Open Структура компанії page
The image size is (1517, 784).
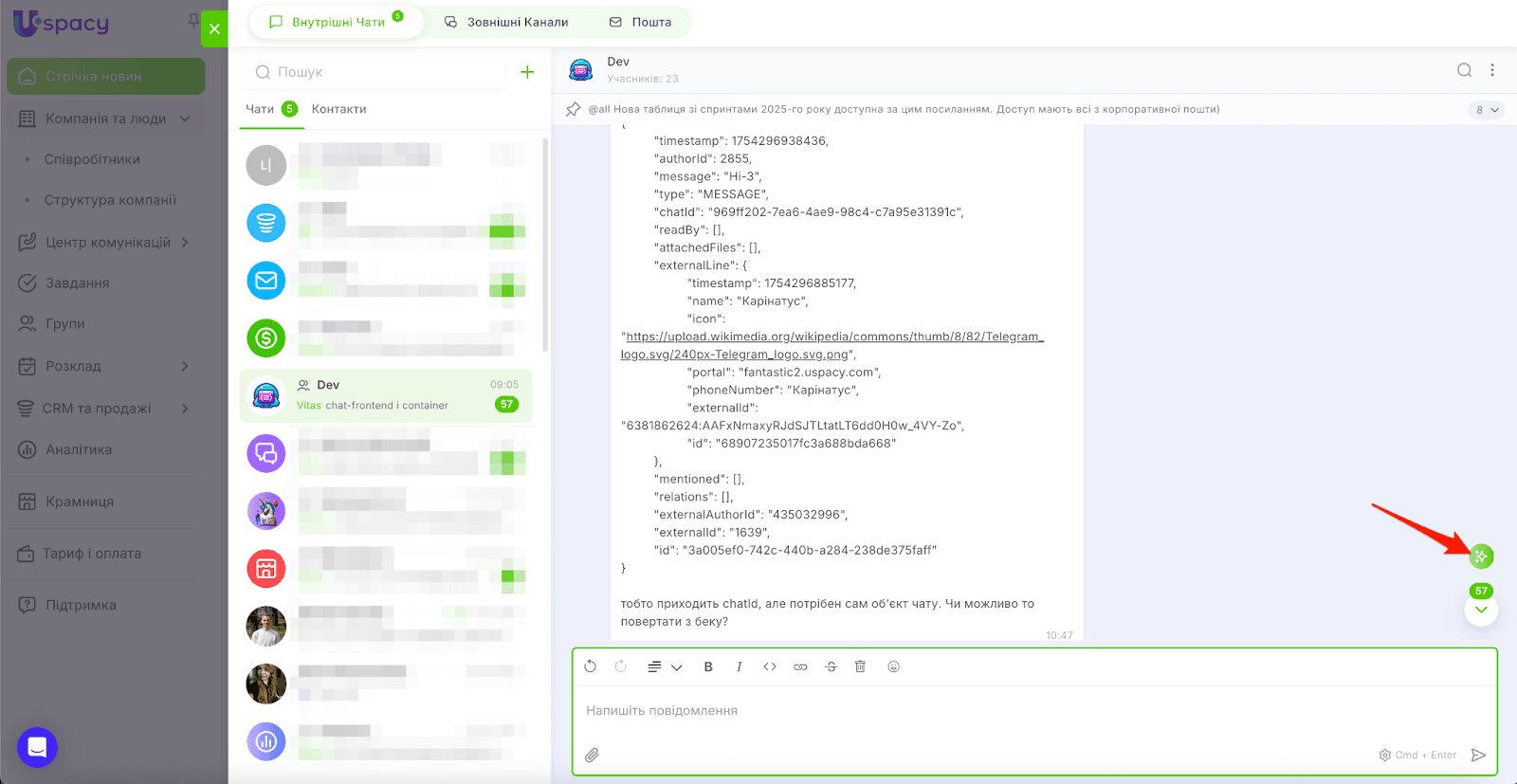[x=110, y=200]
